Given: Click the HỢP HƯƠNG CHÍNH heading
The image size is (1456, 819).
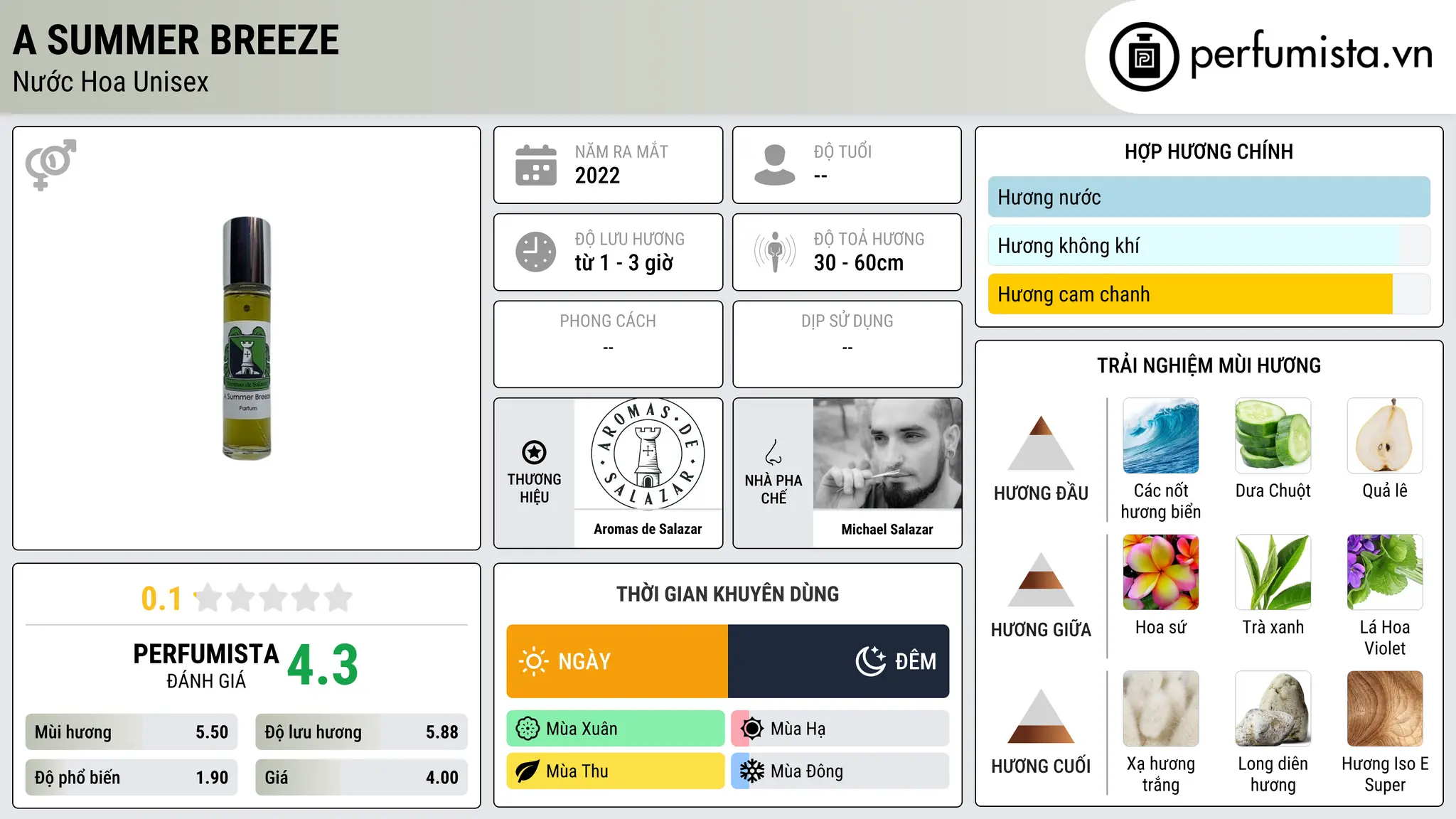Looking at the screenshot, I should coord(1209,151).
